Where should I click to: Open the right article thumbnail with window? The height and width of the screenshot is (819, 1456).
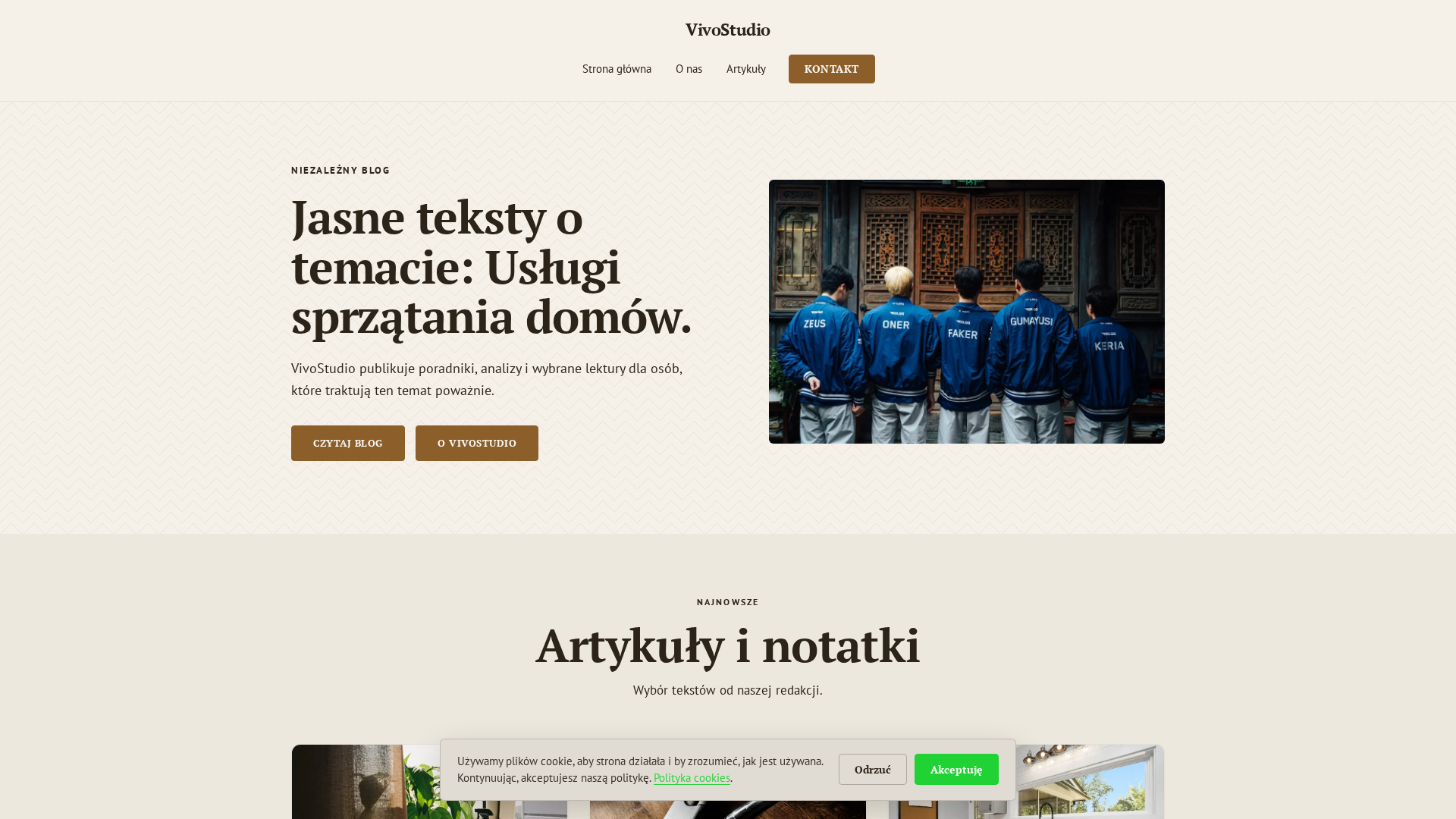(x=1090, y=782)
